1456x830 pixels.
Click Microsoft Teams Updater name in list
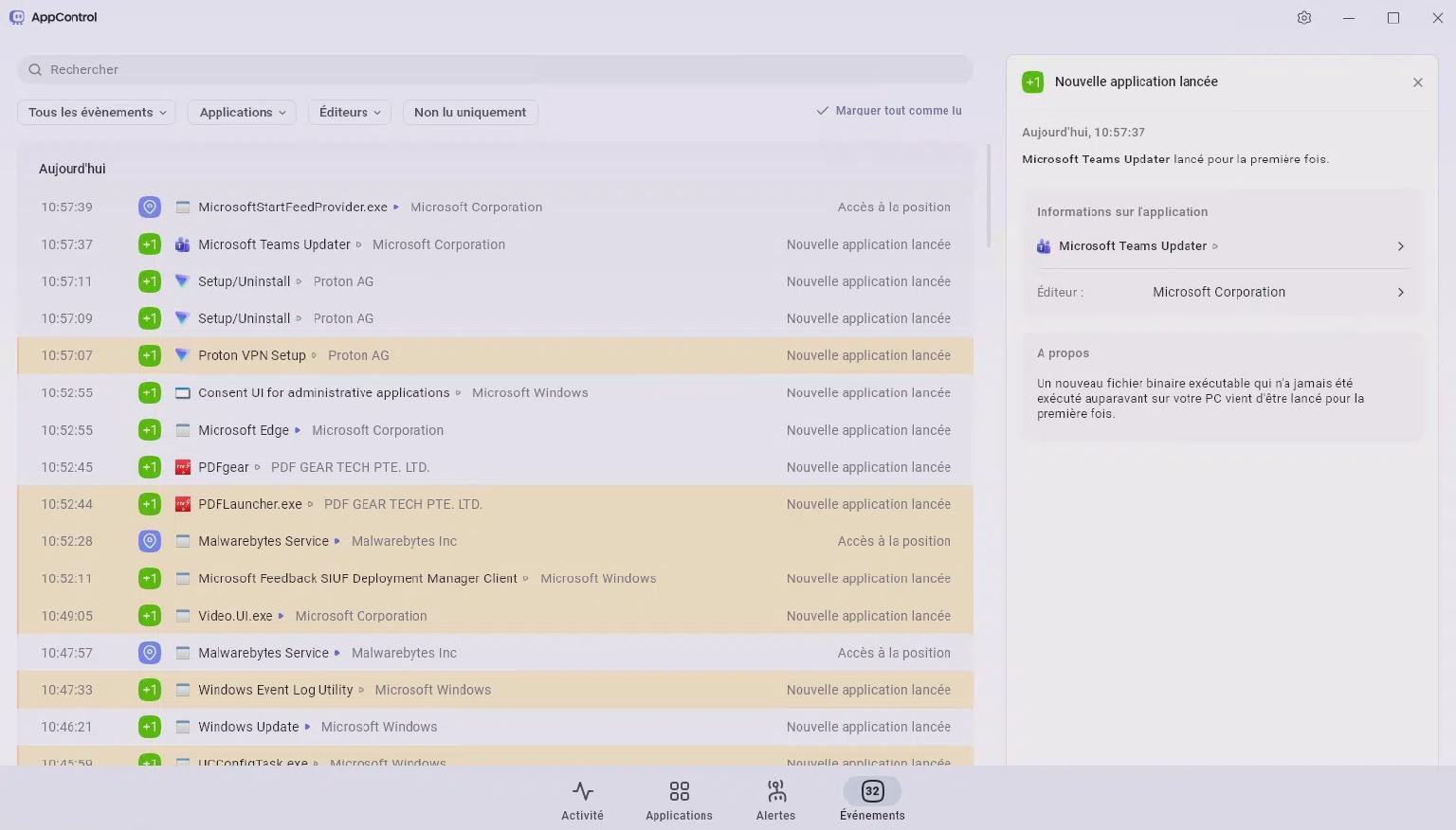(274, 244)
